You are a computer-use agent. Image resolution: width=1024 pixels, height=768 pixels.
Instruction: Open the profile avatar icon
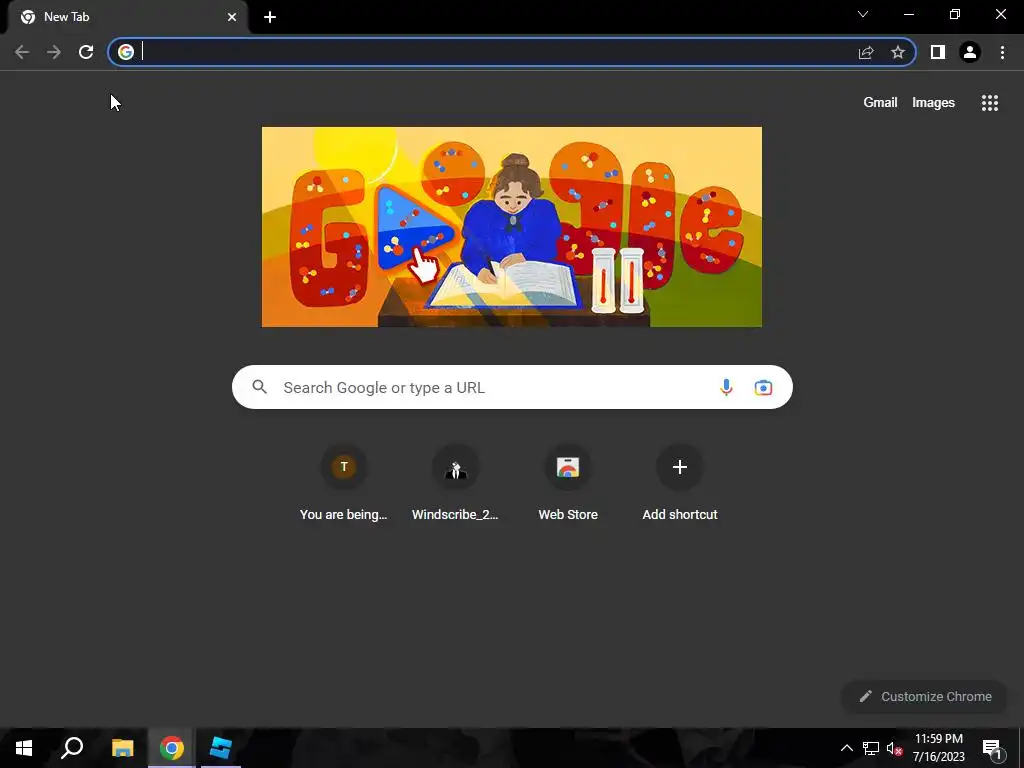[970, 52]
